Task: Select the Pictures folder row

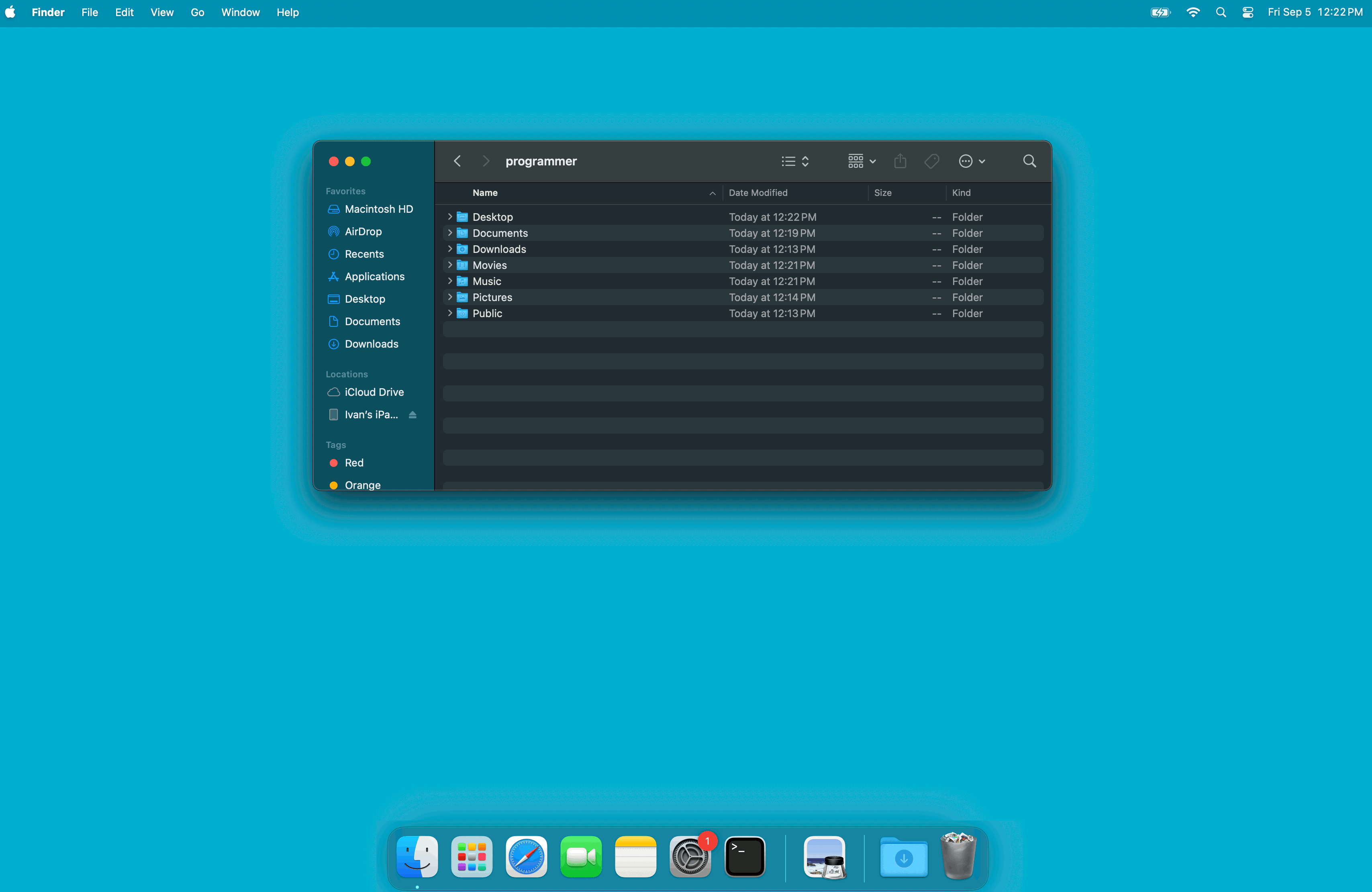Action: [x=492, y=297]
